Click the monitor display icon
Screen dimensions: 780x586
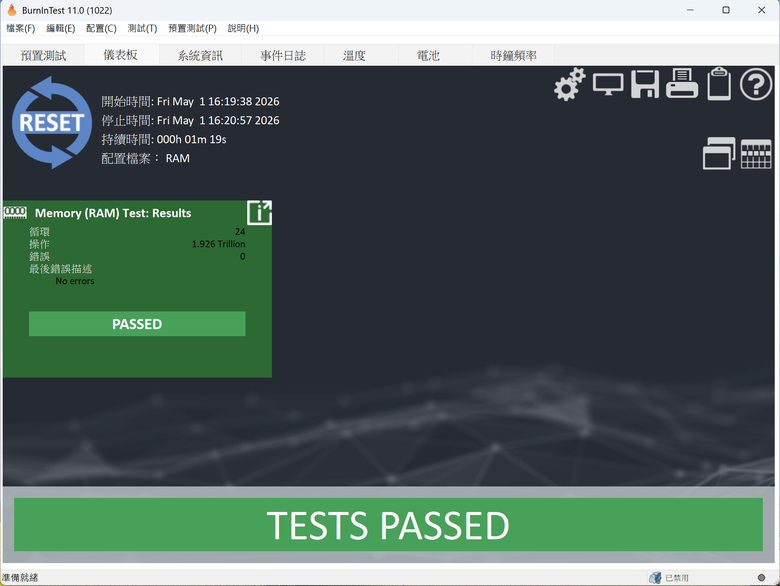[x=608, y=85]
